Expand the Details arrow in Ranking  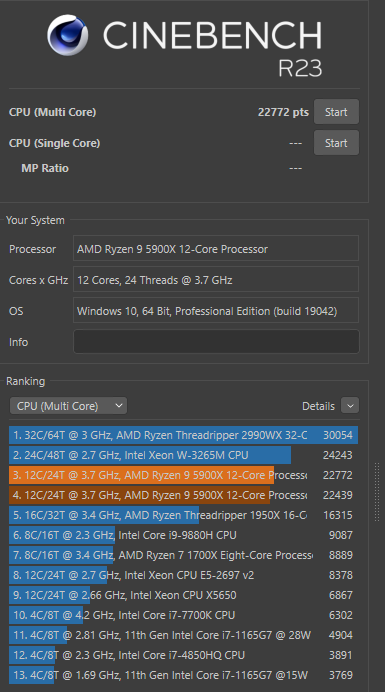(350, 406)
